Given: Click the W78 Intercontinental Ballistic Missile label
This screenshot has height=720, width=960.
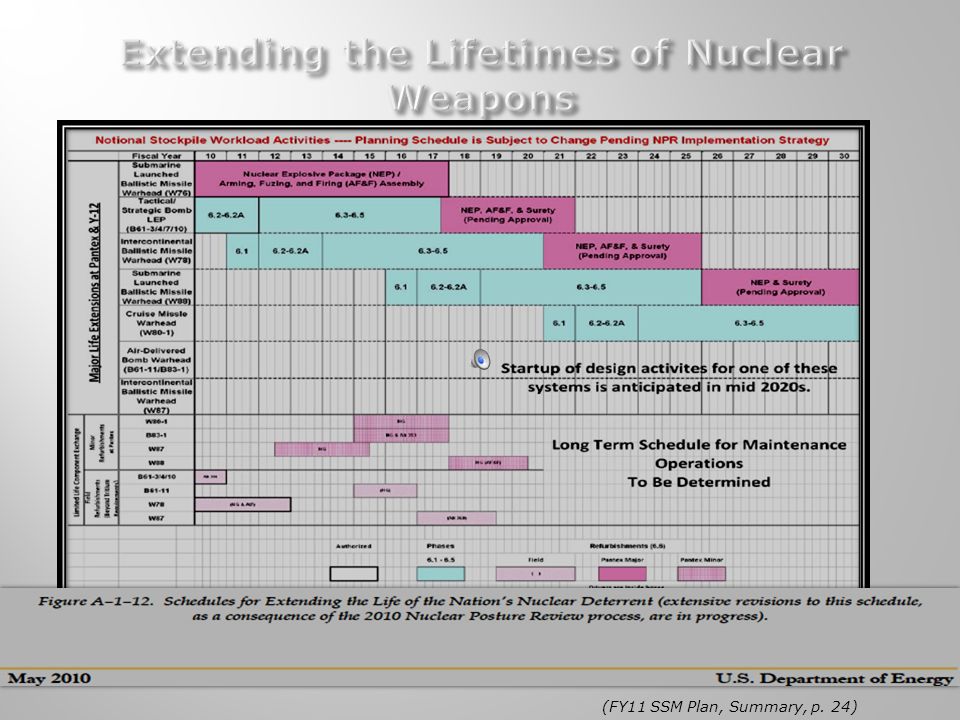Looking at the screenshot, I should point(156,251).
